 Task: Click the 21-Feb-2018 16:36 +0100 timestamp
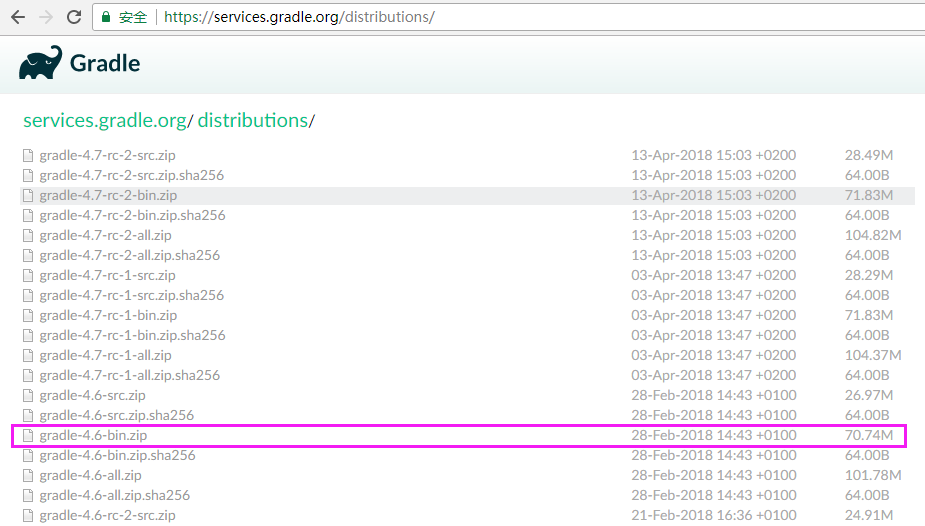714,515
